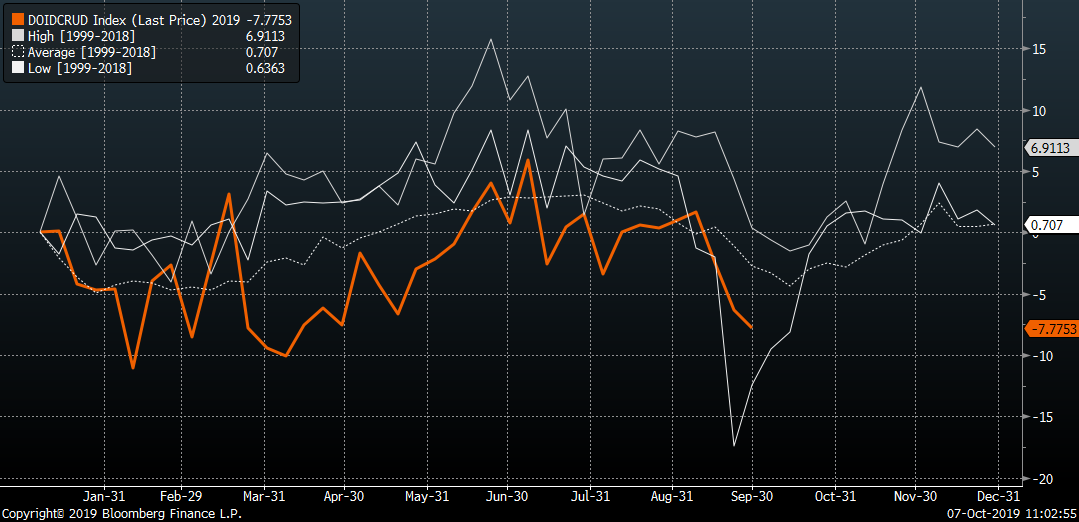Click the High legend swatch
This screenshot has height=522, width=1079.
(18, 36)
